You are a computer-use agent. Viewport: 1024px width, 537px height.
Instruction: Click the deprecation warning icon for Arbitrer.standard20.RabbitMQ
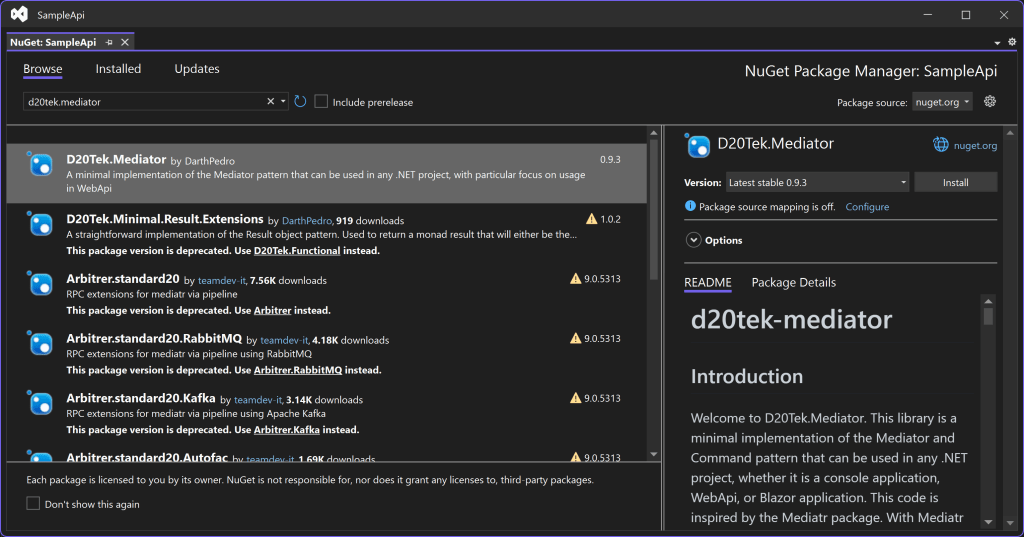[575, 339]
